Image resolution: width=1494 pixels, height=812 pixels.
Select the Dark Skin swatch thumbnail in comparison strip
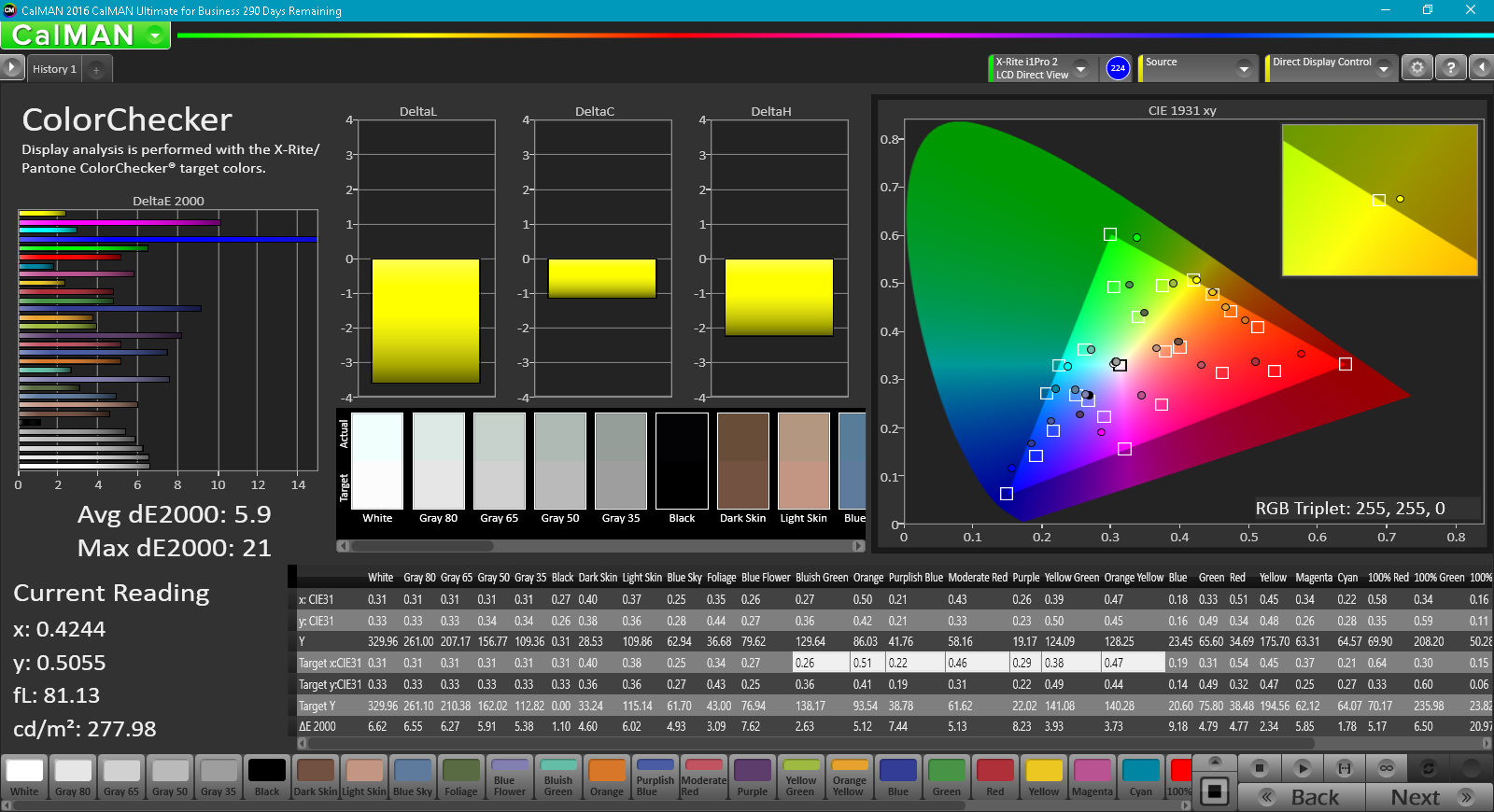coord(742,462)
